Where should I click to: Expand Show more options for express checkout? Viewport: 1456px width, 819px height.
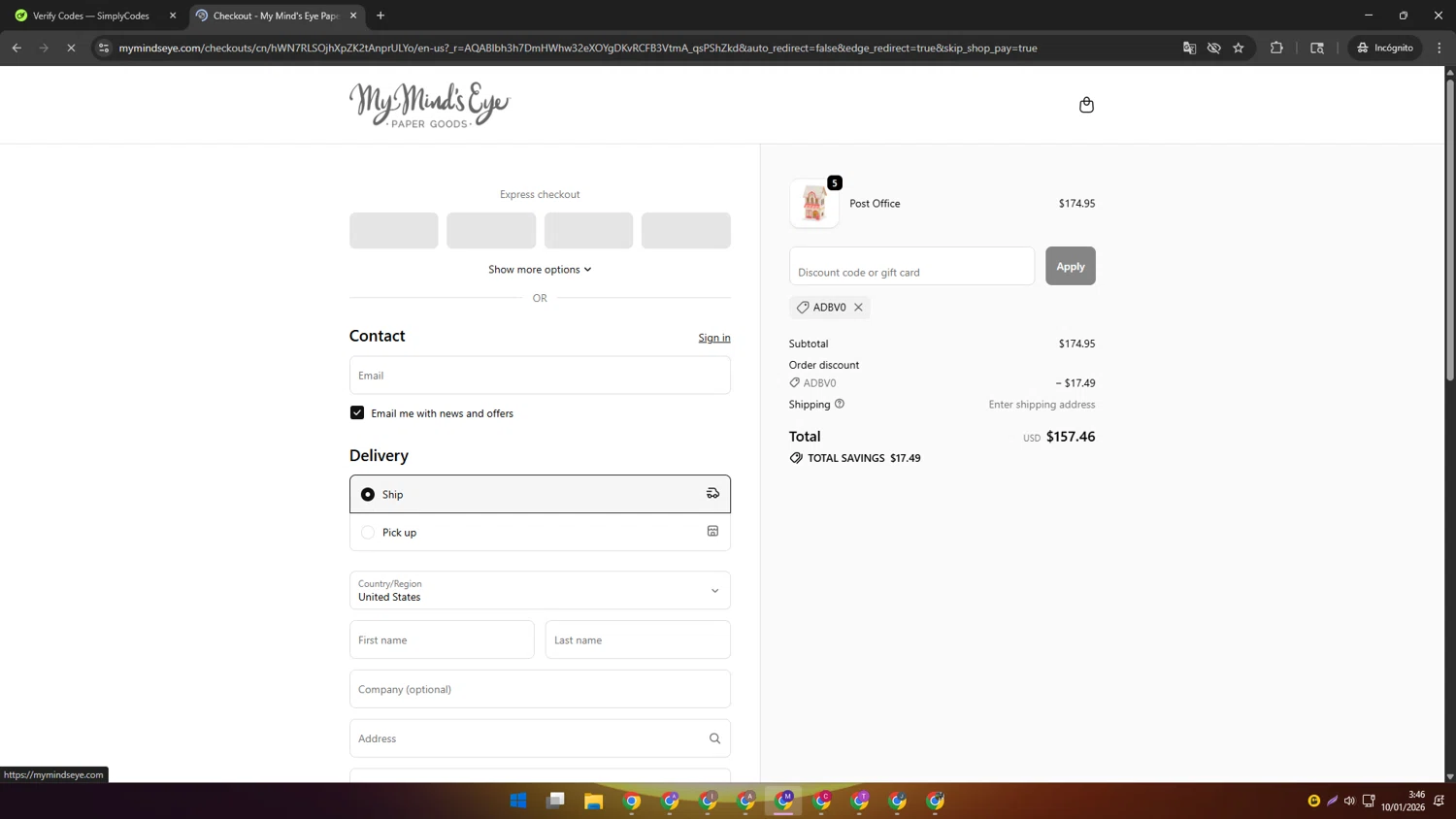tap(540, 270)
